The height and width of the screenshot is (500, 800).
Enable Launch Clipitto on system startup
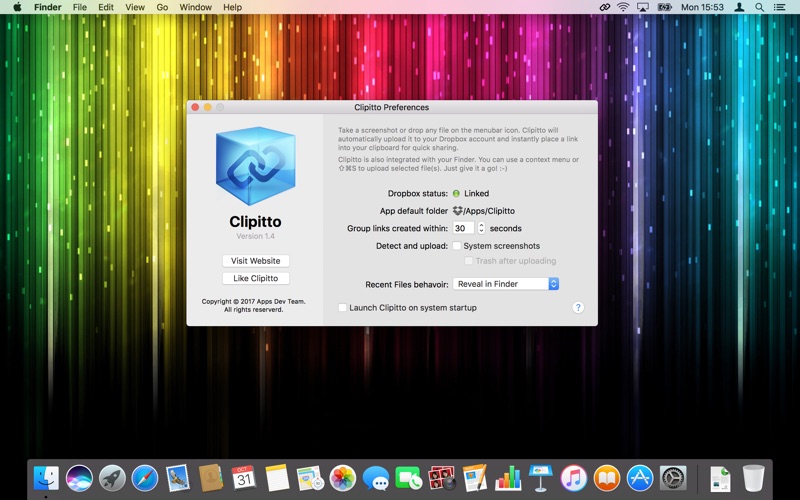342,308
